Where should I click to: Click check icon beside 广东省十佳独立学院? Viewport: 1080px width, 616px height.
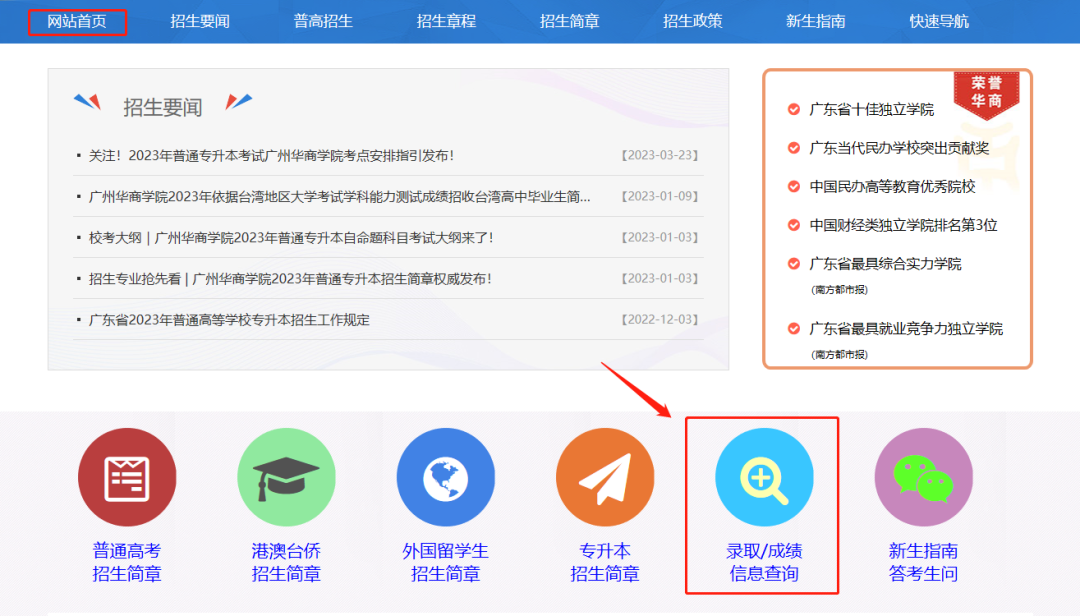click(x=794, y=109)
